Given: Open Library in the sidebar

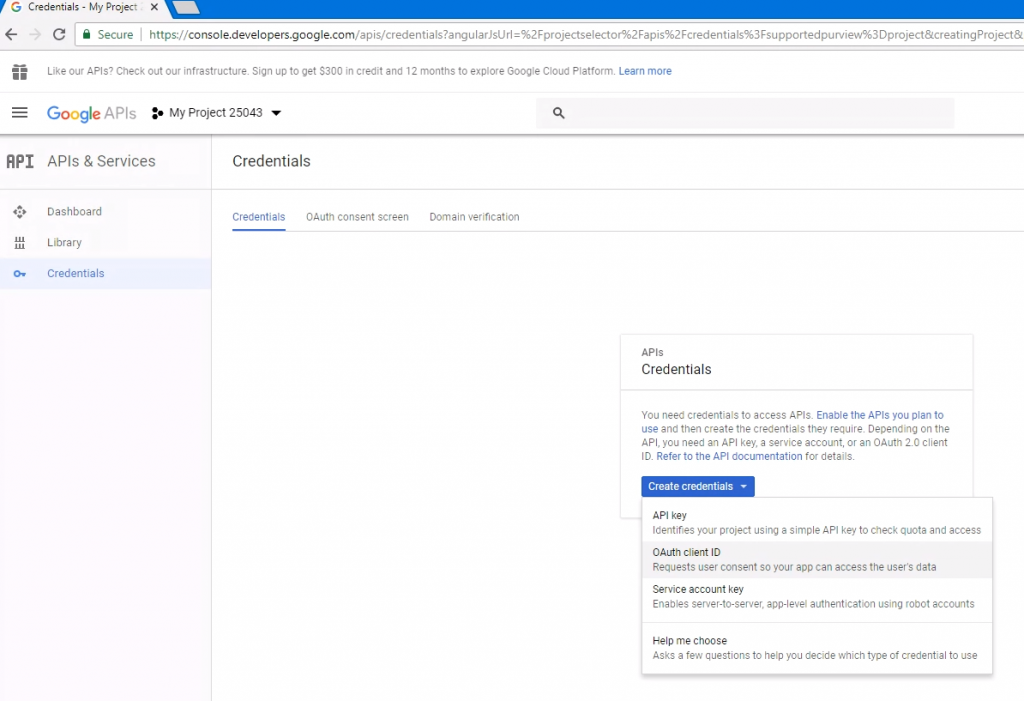Looking at the screenshot, I should [x=105, y=242].
